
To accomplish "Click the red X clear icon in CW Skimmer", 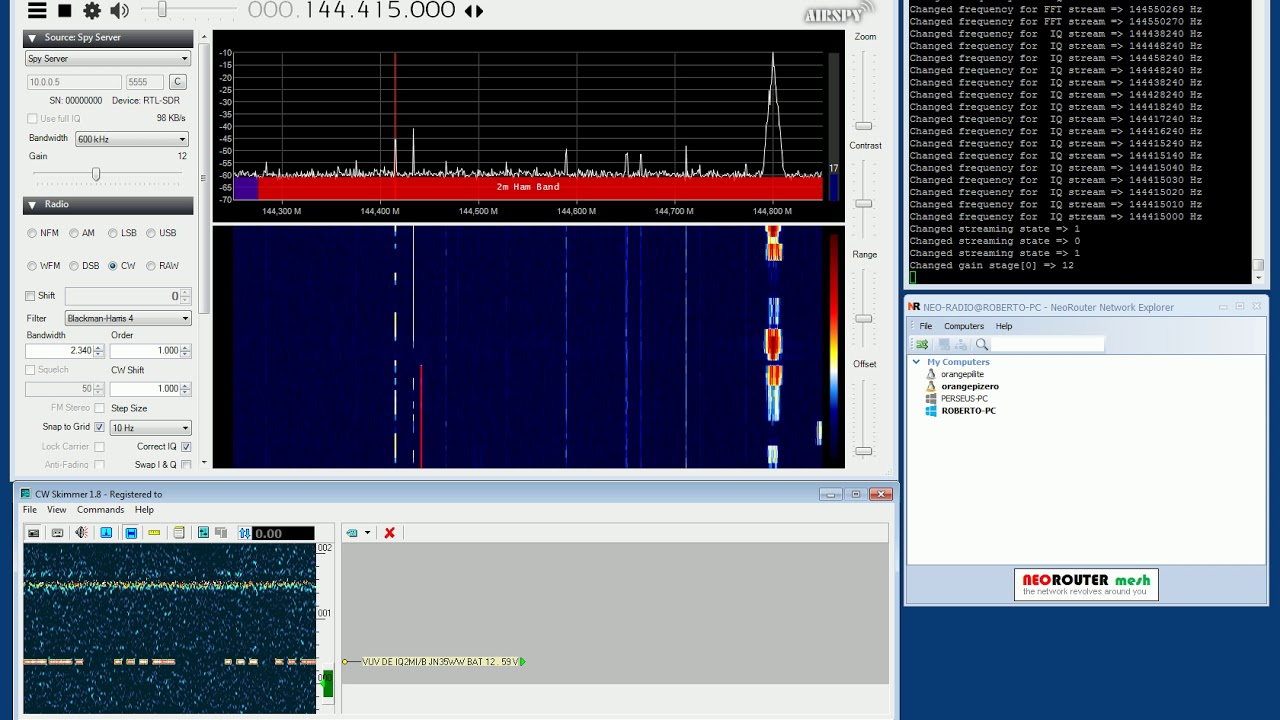I will [x=390, y=533].
